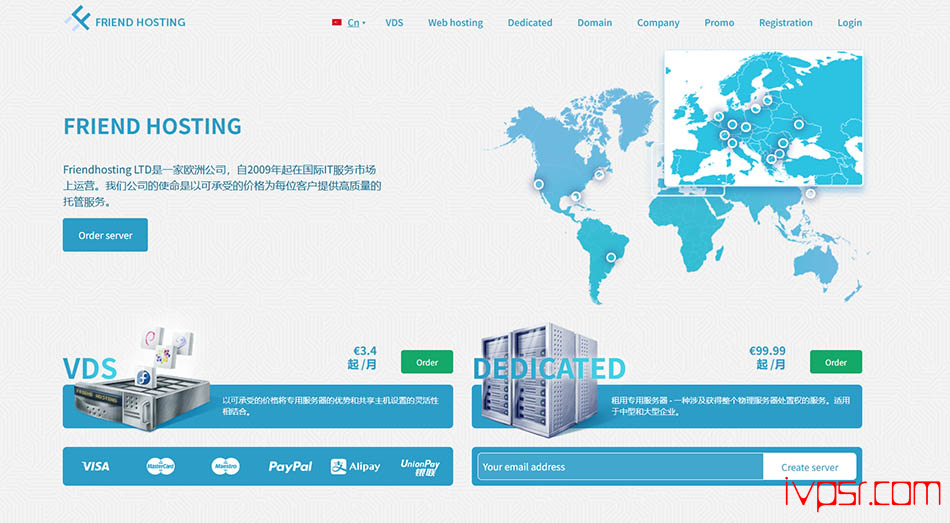Image resolution: width=950 pixels, height=523 pixels.
Task: Open the Cn language dropdown
Action: click(x=356, y=23)
